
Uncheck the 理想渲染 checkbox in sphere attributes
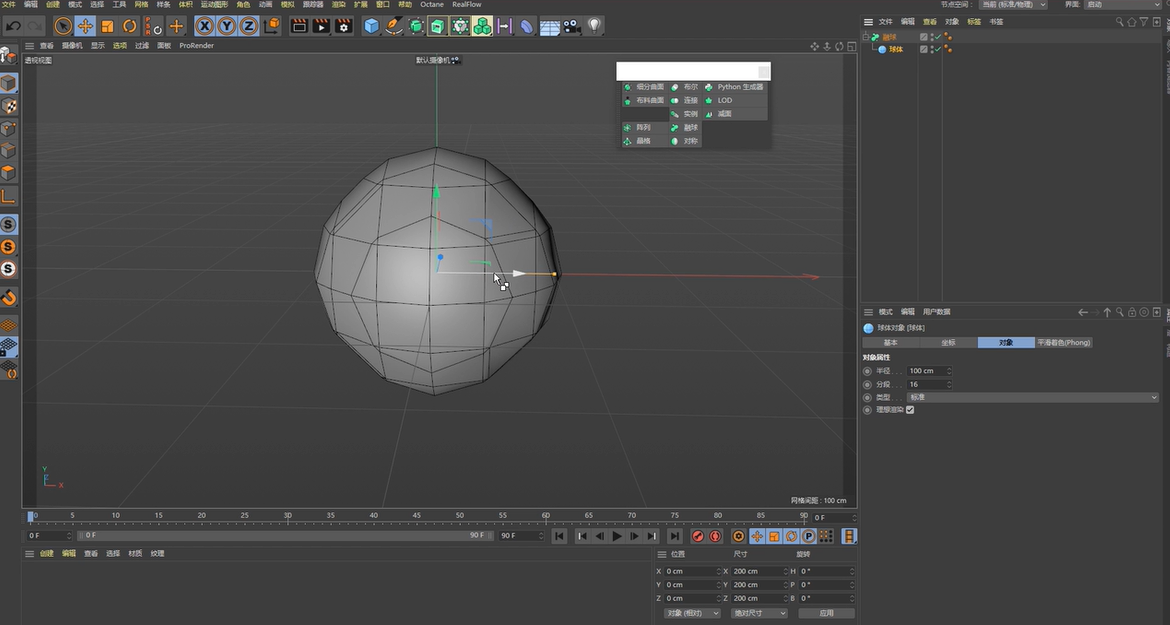point(909,409)
